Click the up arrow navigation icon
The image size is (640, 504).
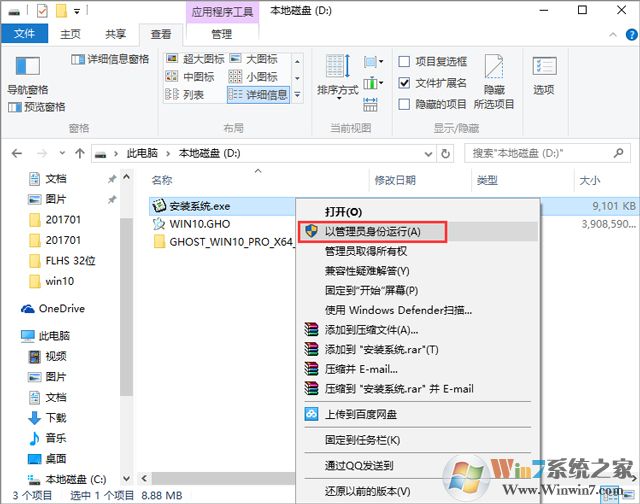(79, 153)
